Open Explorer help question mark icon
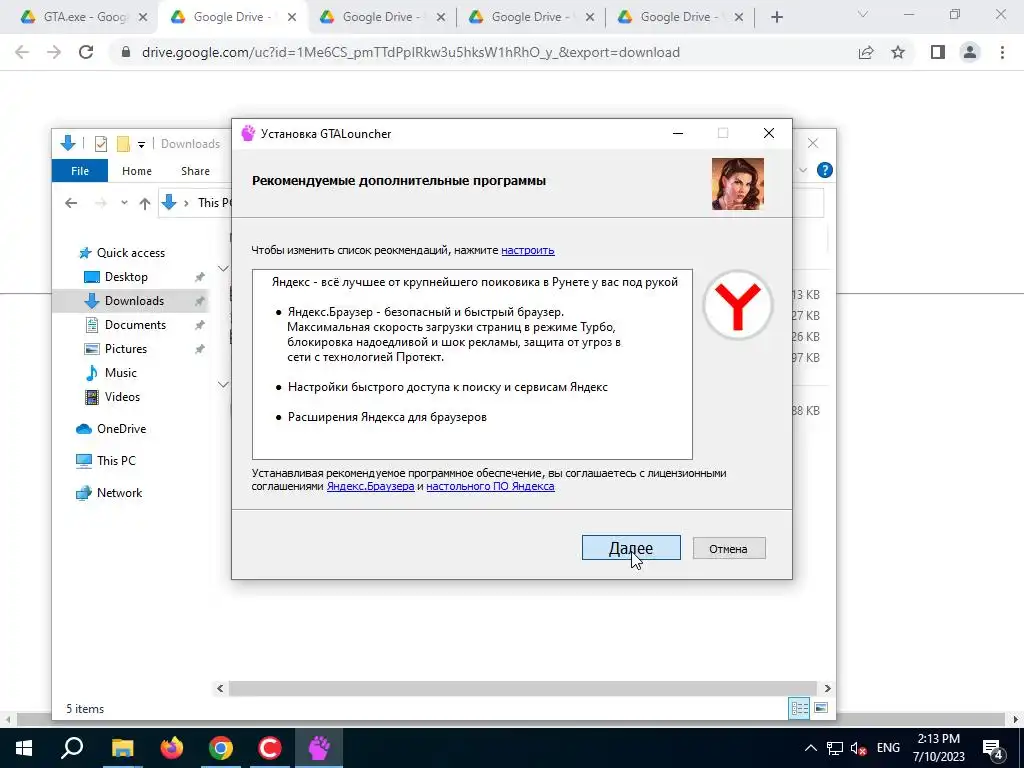 (x=825, y=170)
